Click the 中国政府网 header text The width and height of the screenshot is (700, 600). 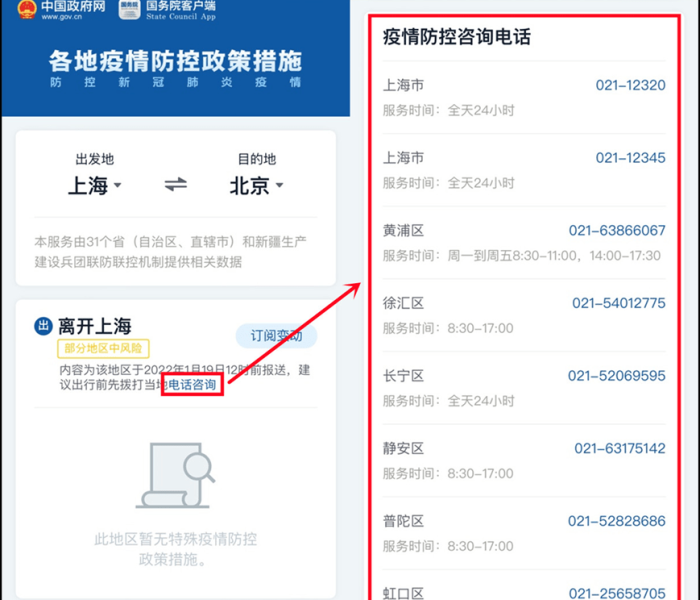pyautogui.click(x=73, y=9)
